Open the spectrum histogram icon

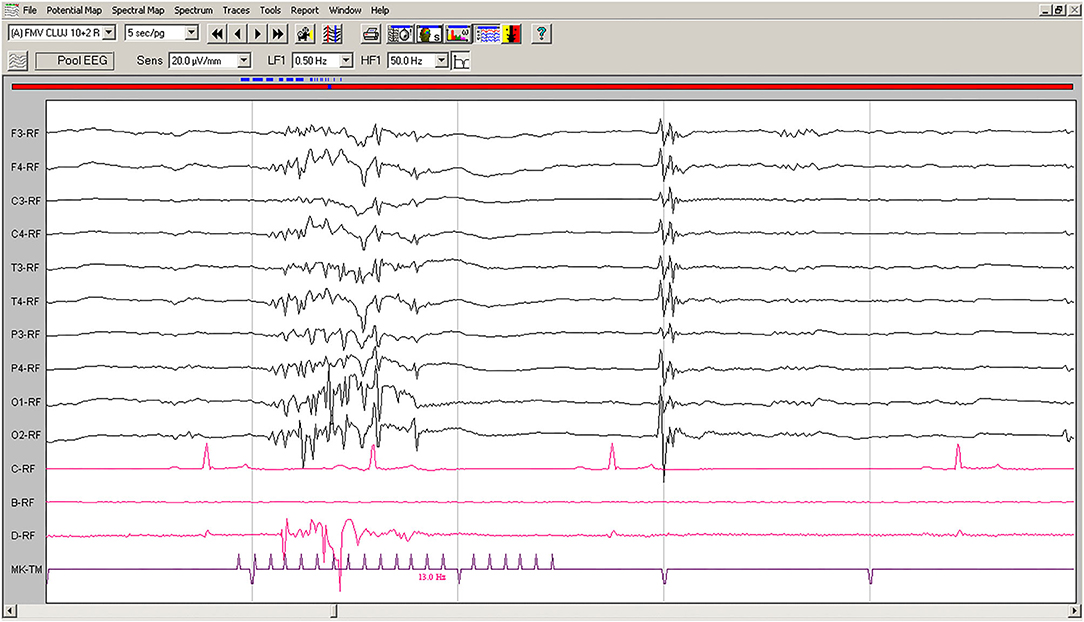pos(458,33)
